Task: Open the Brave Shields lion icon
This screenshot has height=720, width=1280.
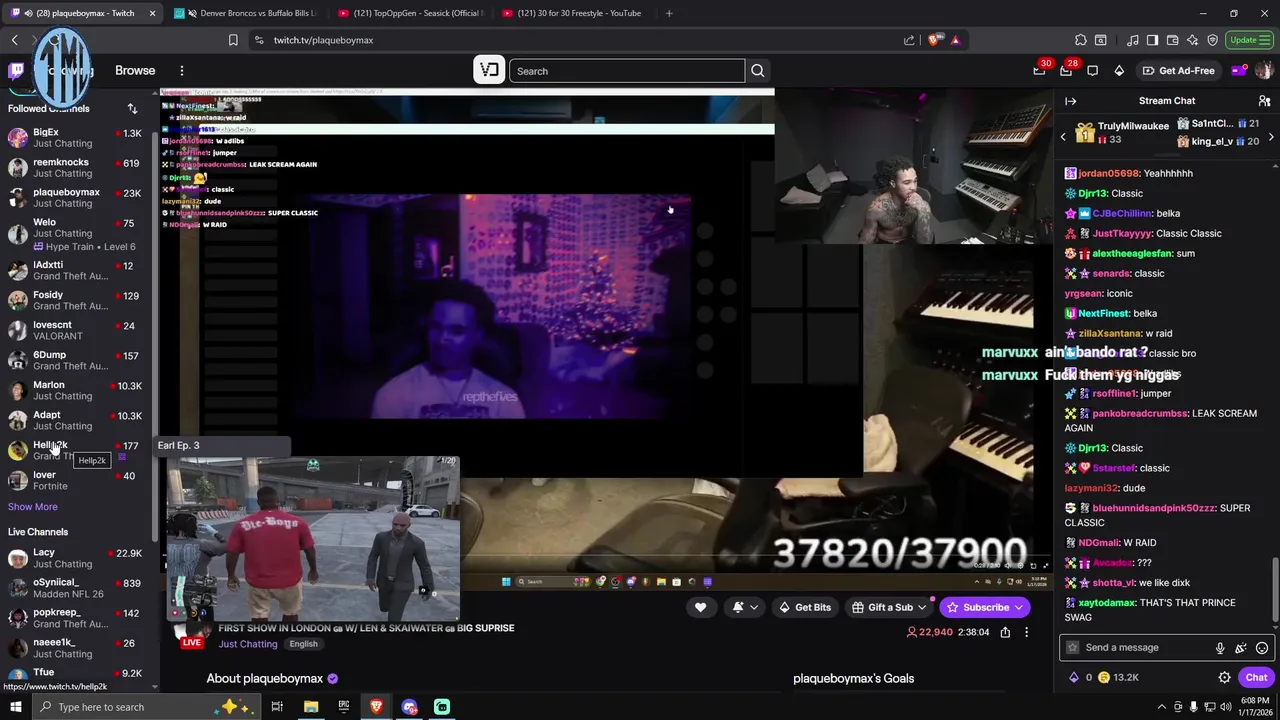Action: point(936,40)
